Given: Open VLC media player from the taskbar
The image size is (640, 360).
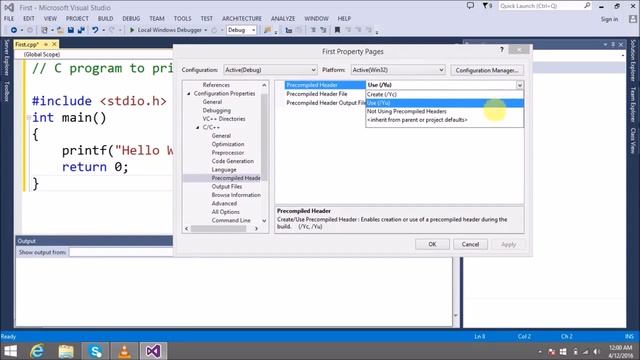Looking at the screenshot, I should (124, 351).
